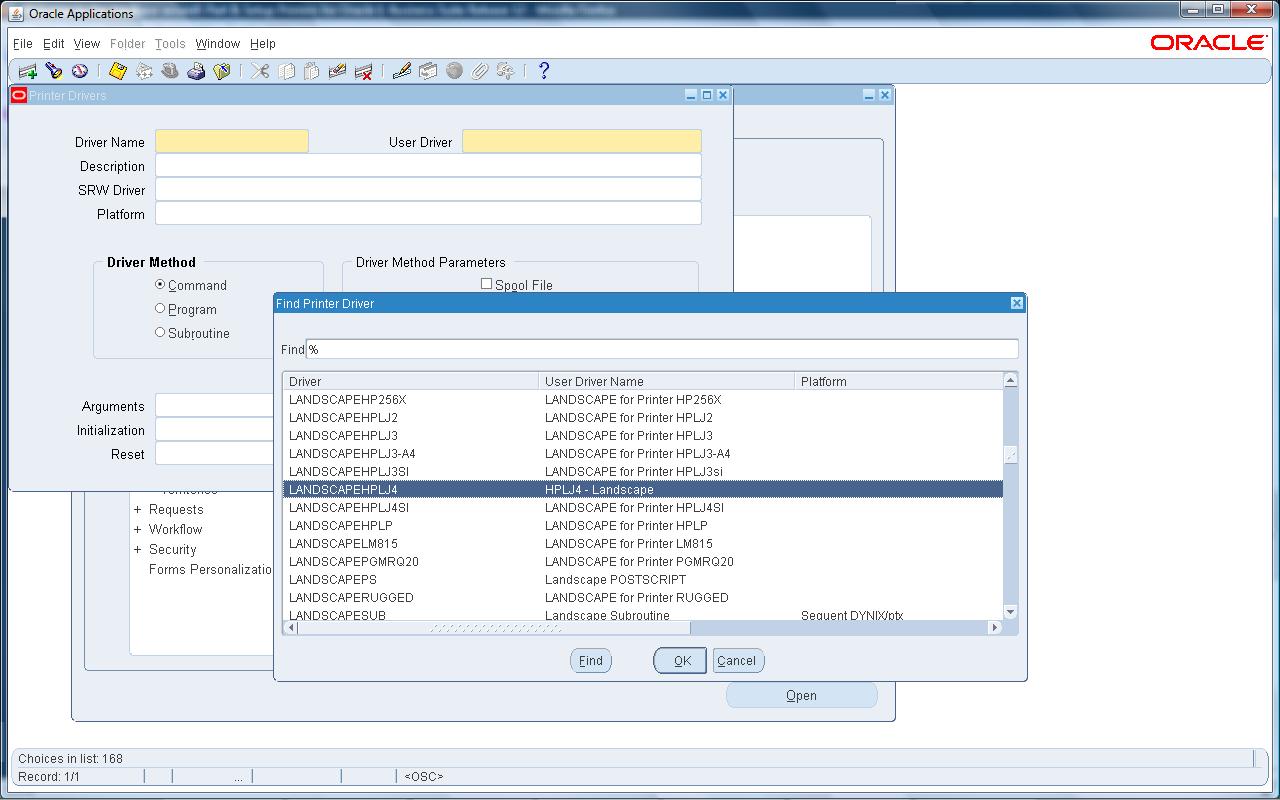Click the Find search text field
The width and height of the screenshot is (1280, 800).
[x=662, y=349]
